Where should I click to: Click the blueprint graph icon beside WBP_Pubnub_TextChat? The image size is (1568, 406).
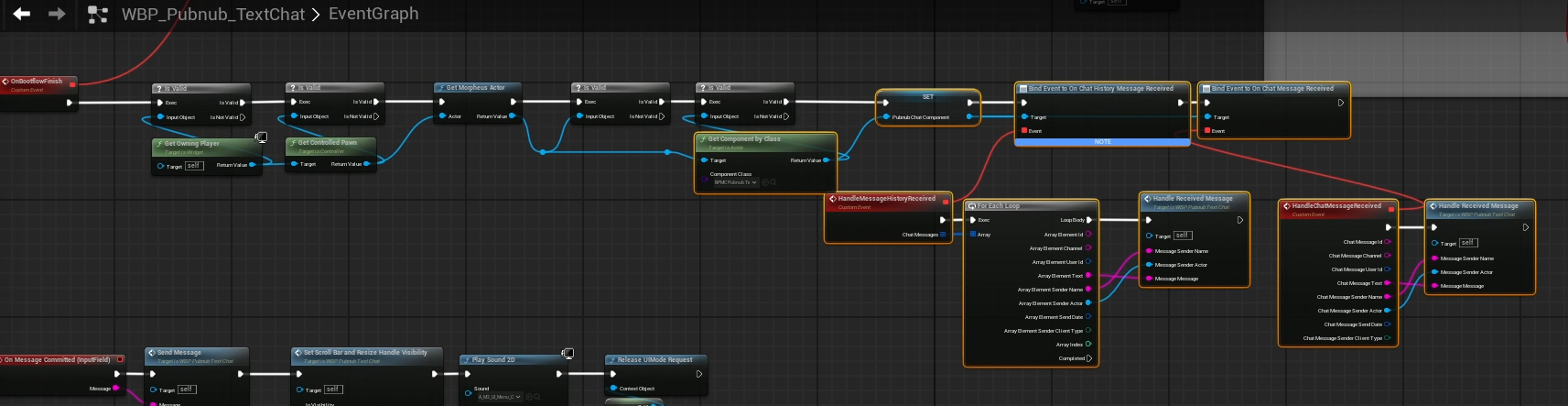point(97,15)
